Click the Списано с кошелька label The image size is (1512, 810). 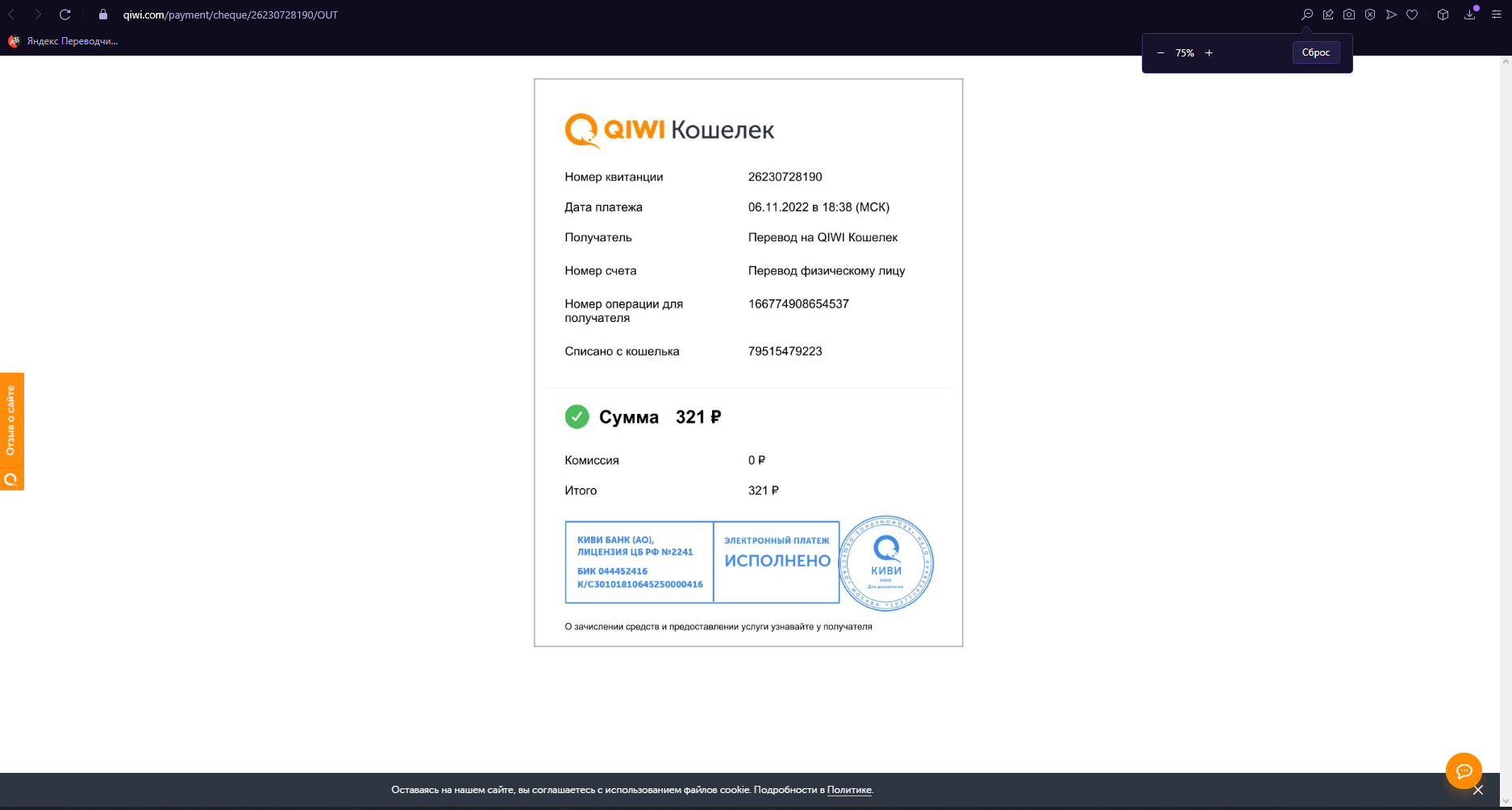tap(622, 352)
